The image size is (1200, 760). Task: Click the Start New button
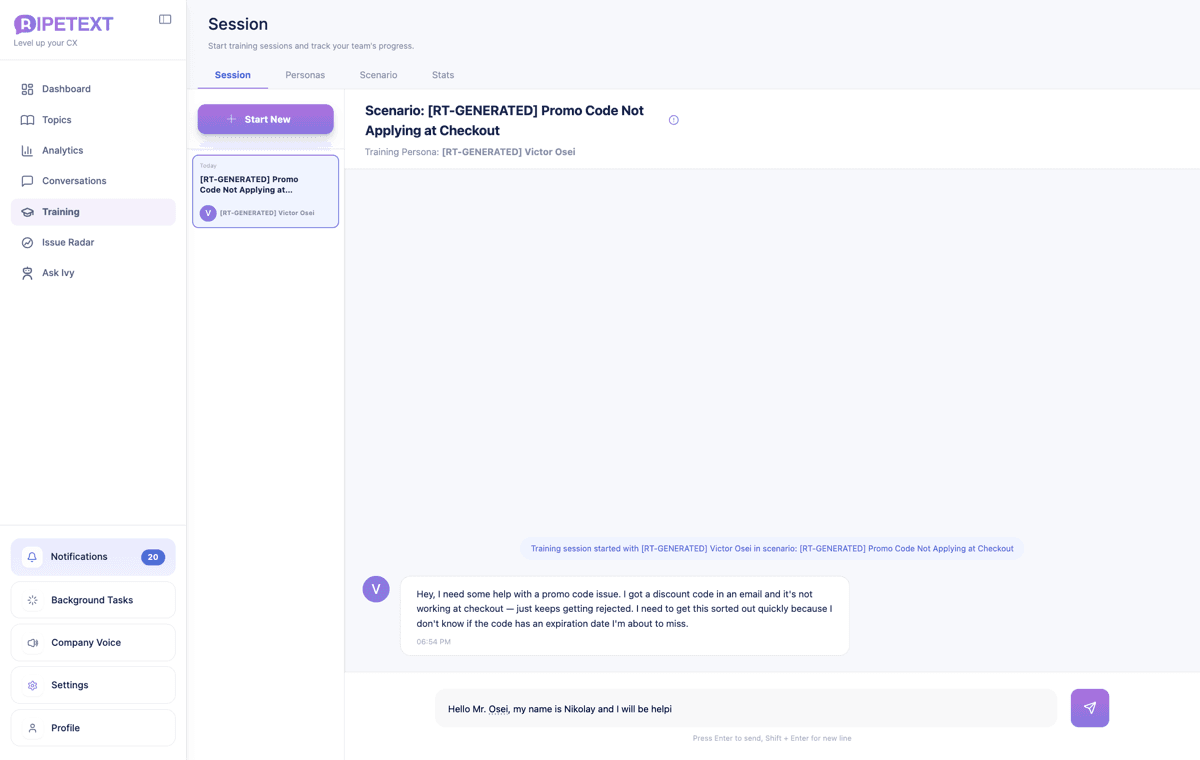point(265,118)
